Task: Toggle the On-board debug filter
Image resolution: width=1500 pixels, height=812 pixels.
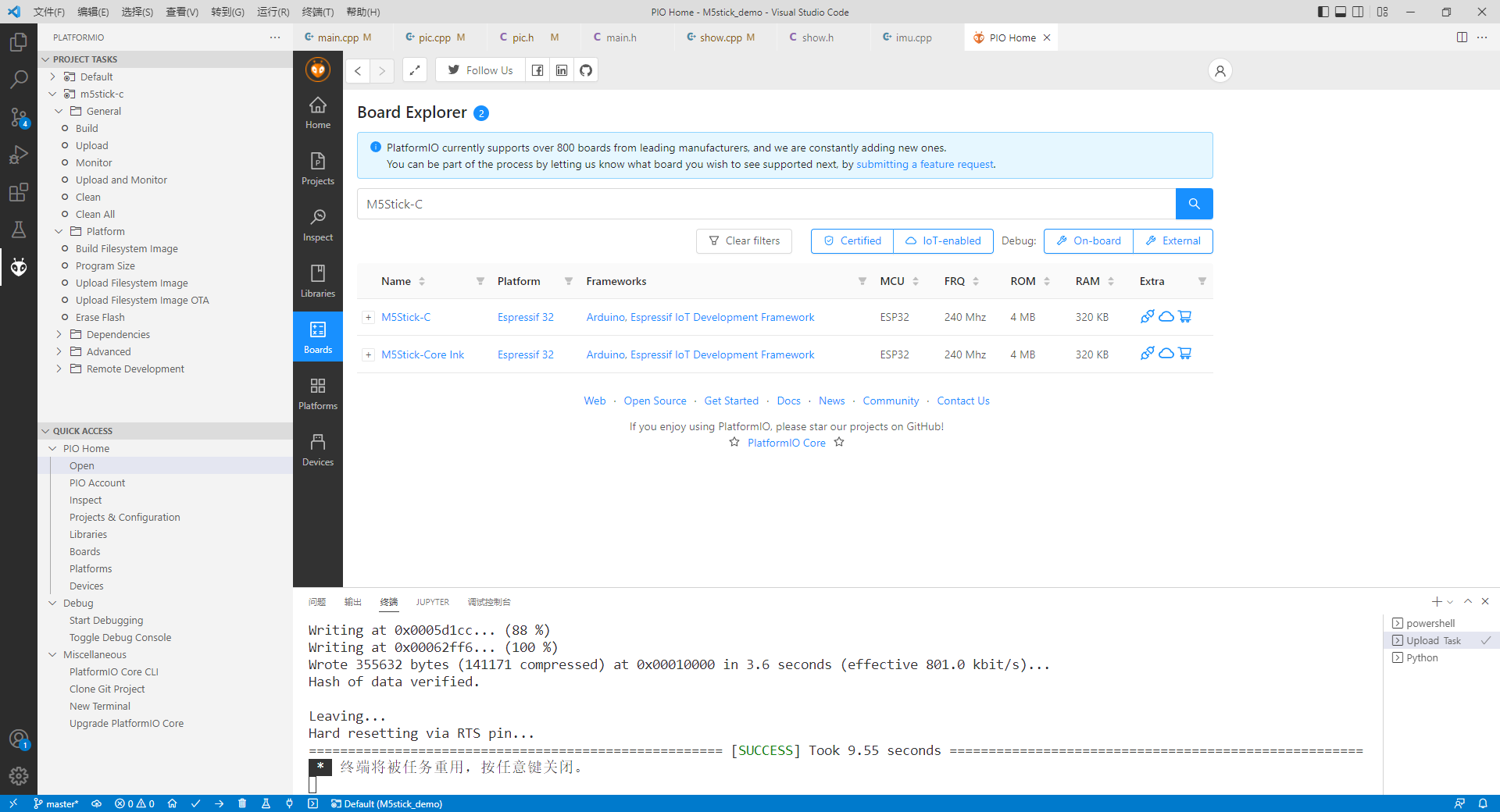Action: pyautogui.click(x=1088, y=241)
